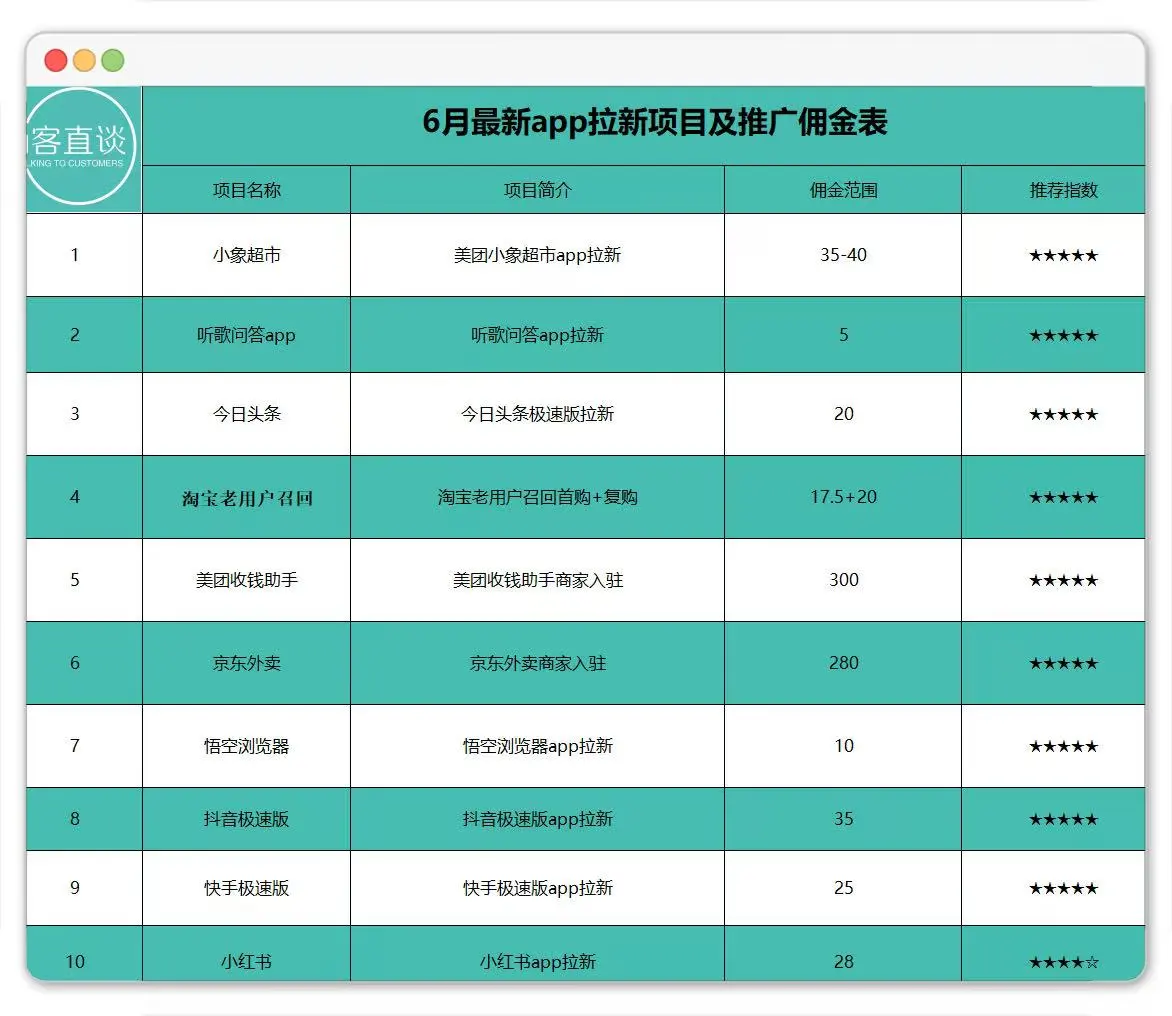Click the 客直谈 circular logo
Viewport: 1172px width, 1016px height.
[79, 147]
